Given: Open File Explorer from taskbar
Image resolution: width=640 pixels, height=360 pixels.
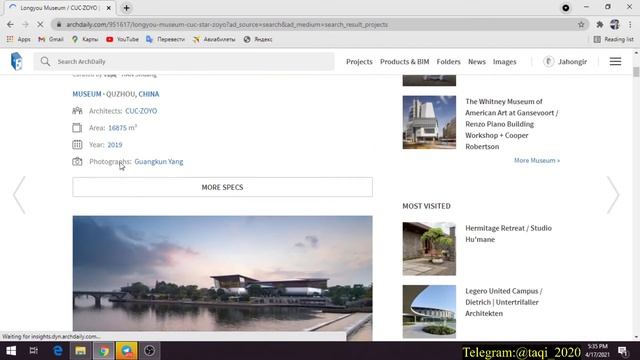Looking at the screenshot, I should [80, 351].
